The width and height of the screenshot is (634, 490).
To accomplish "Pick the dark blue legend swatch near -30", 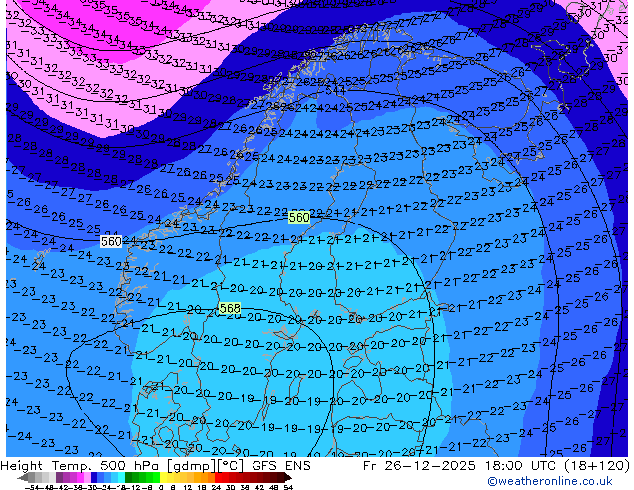I will [x=94, y=477].
